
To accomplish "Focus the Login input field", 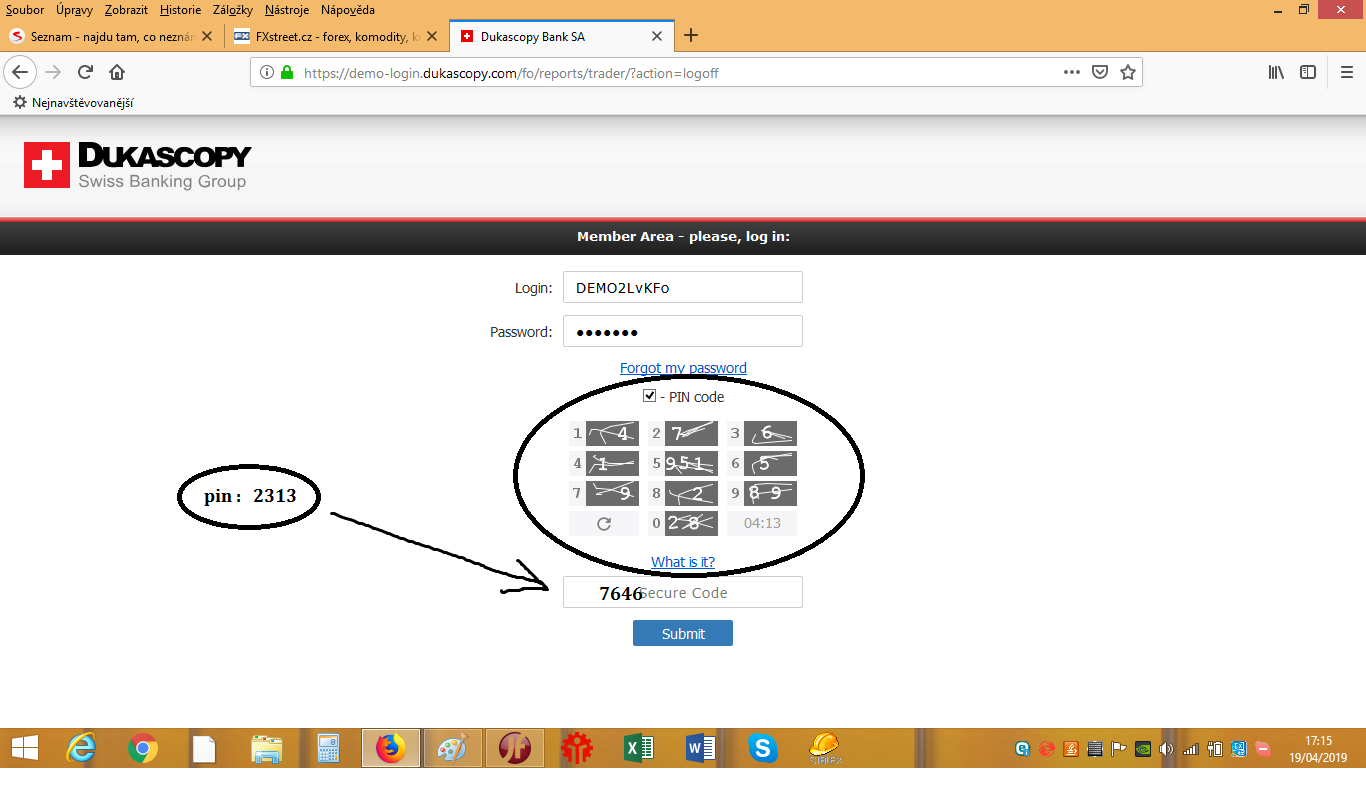I will 683,287.
